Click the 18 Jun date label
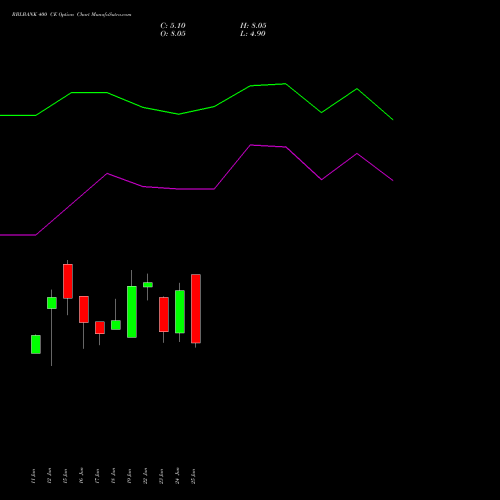 tap(113, 476)
